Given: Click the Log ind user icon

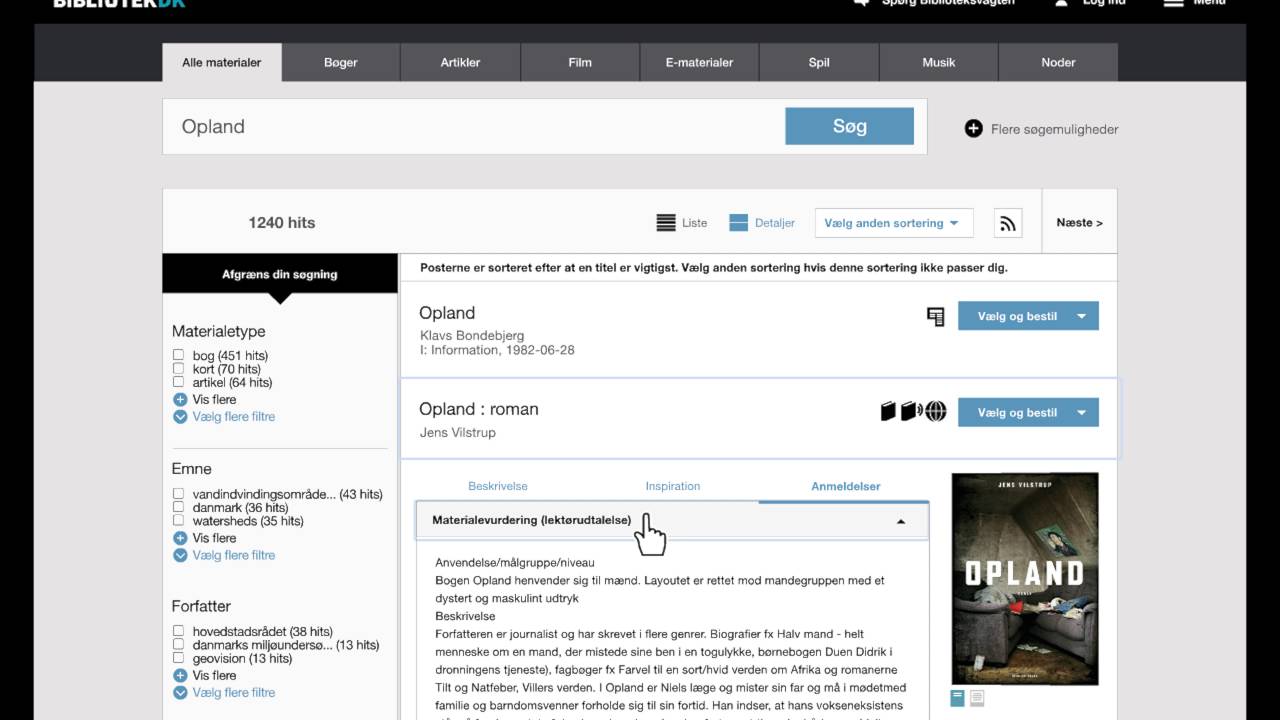Looking at the screenshot, I should pyautogui.click(x=1062, y=3).
